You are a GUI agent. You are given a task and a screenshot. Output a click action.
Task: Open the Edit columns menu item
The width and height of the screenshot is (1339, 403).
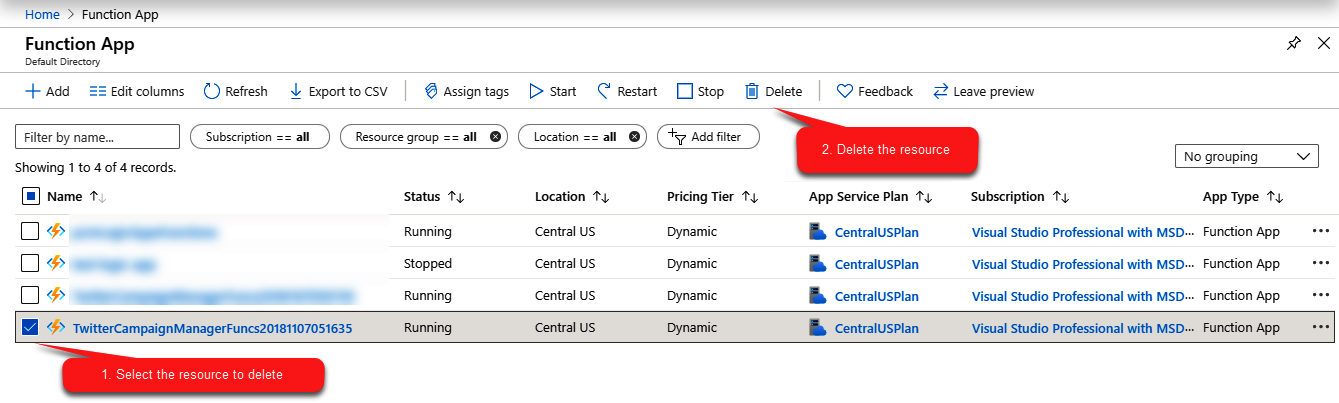pyautogui.click(x=137, y=91)
